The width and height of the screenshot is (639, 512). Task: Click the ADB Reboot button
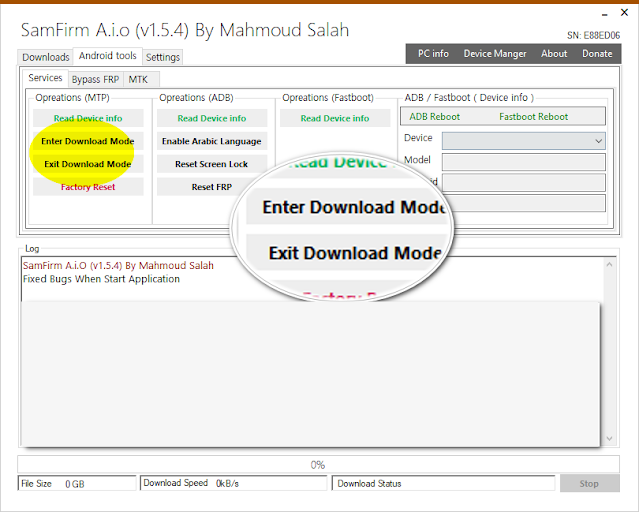pos(434,117)
